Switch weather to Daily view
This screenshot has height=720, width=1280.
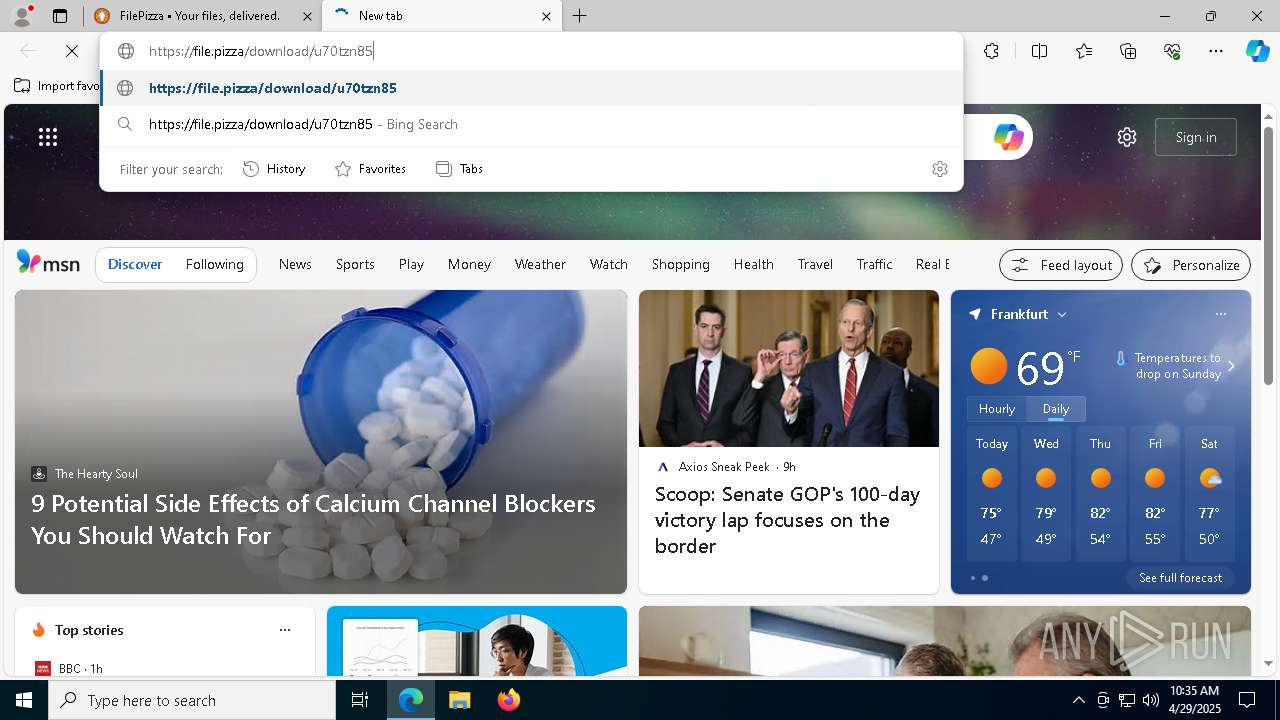[x=1056, y=409]
